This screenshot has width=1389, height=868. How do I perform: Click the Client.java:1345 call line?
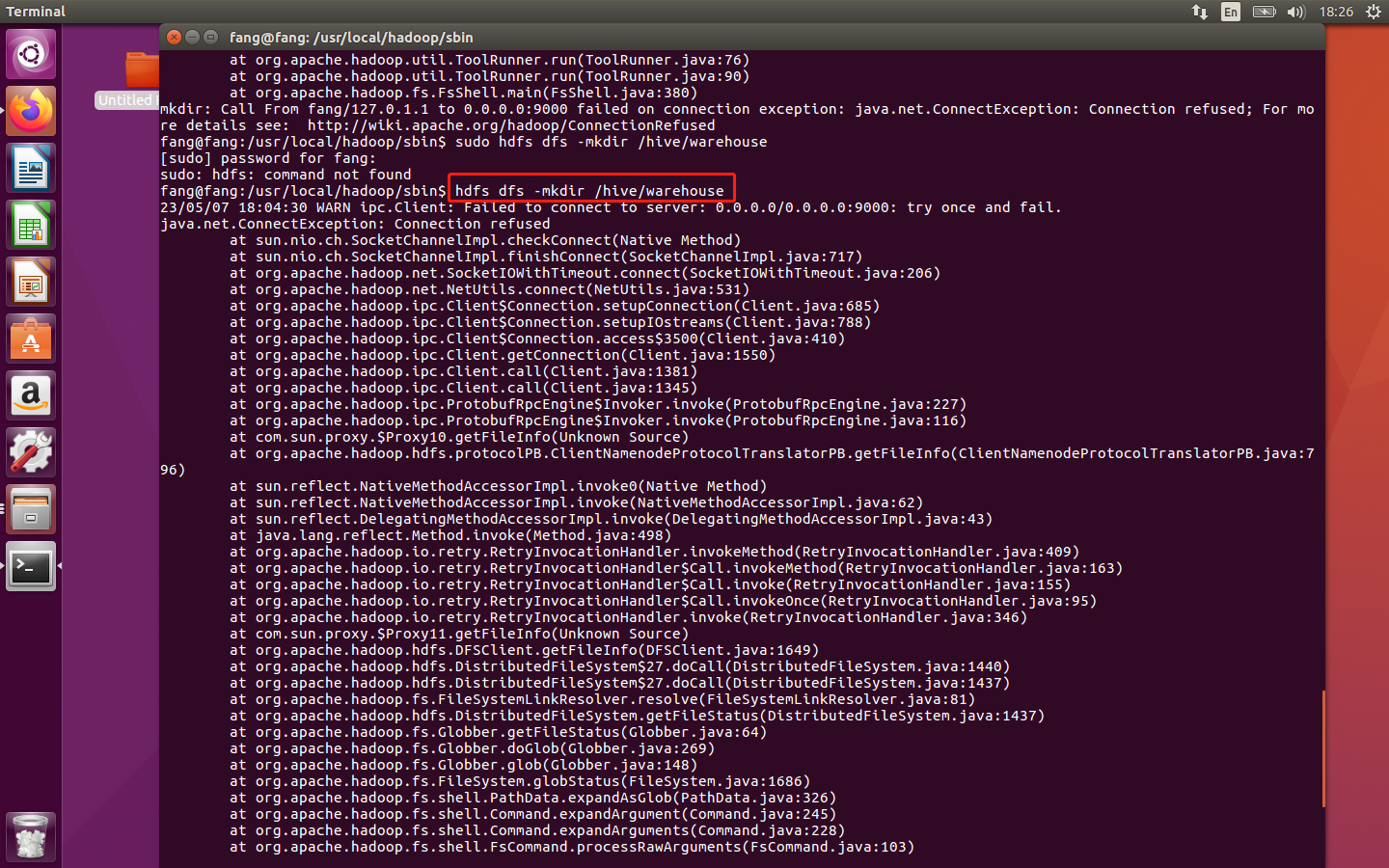tap(463, 388)
